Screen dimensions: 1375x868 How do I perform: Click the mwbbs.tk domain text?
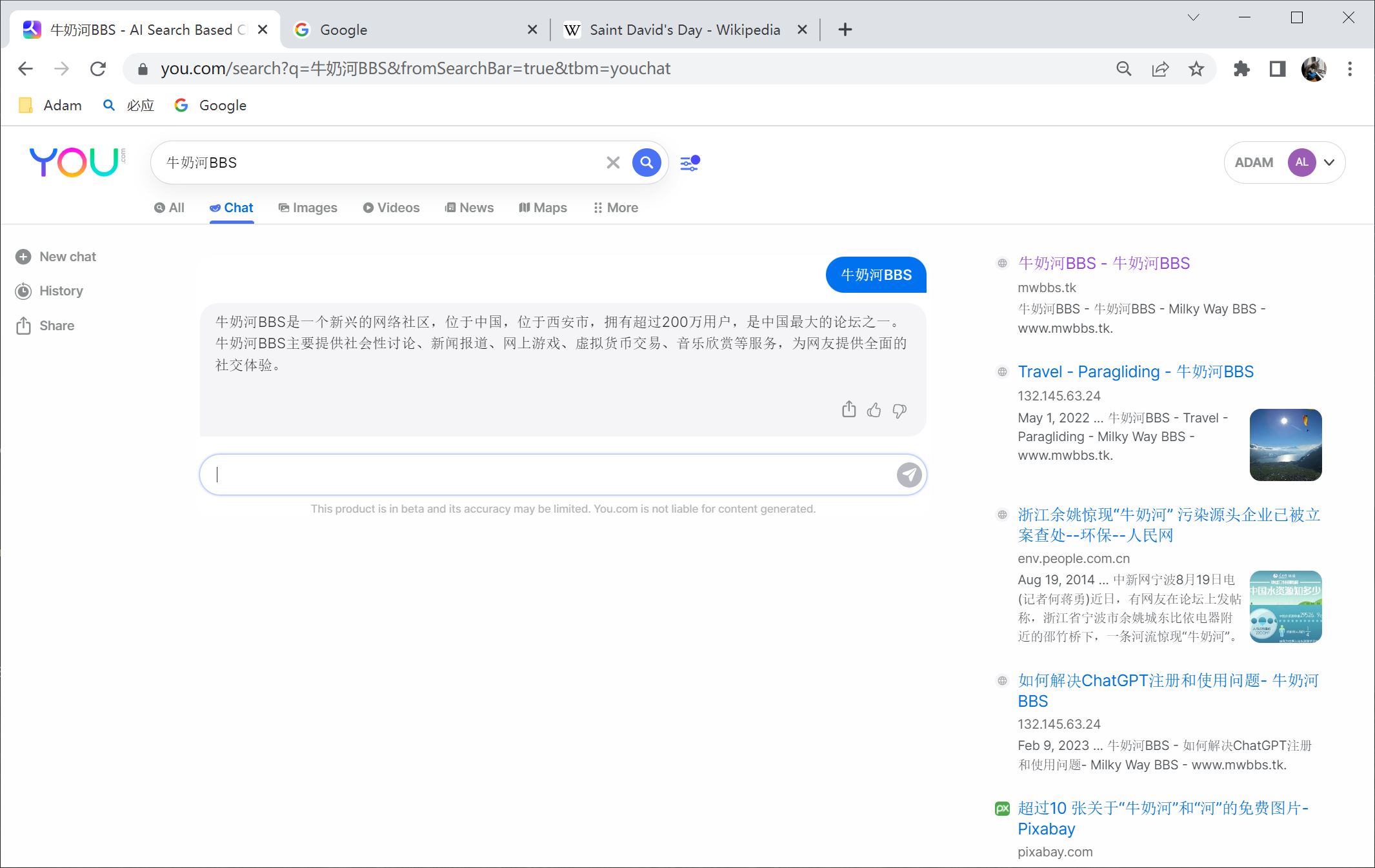tap(1047, 288)
